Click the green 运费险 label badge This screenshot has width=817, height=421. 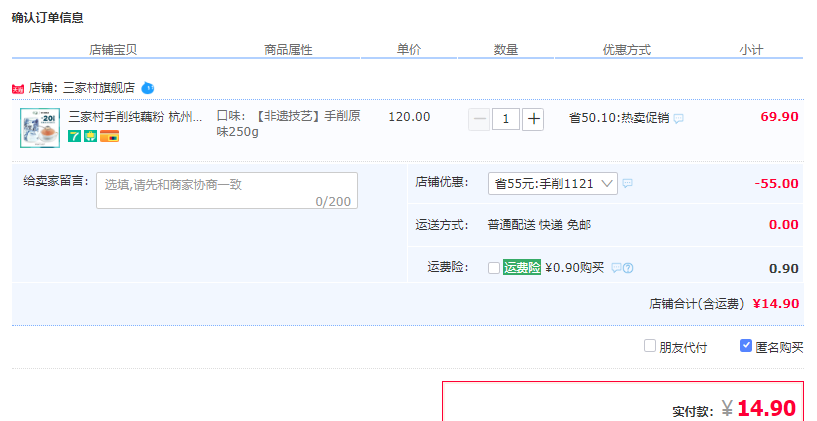click(522, 267)
